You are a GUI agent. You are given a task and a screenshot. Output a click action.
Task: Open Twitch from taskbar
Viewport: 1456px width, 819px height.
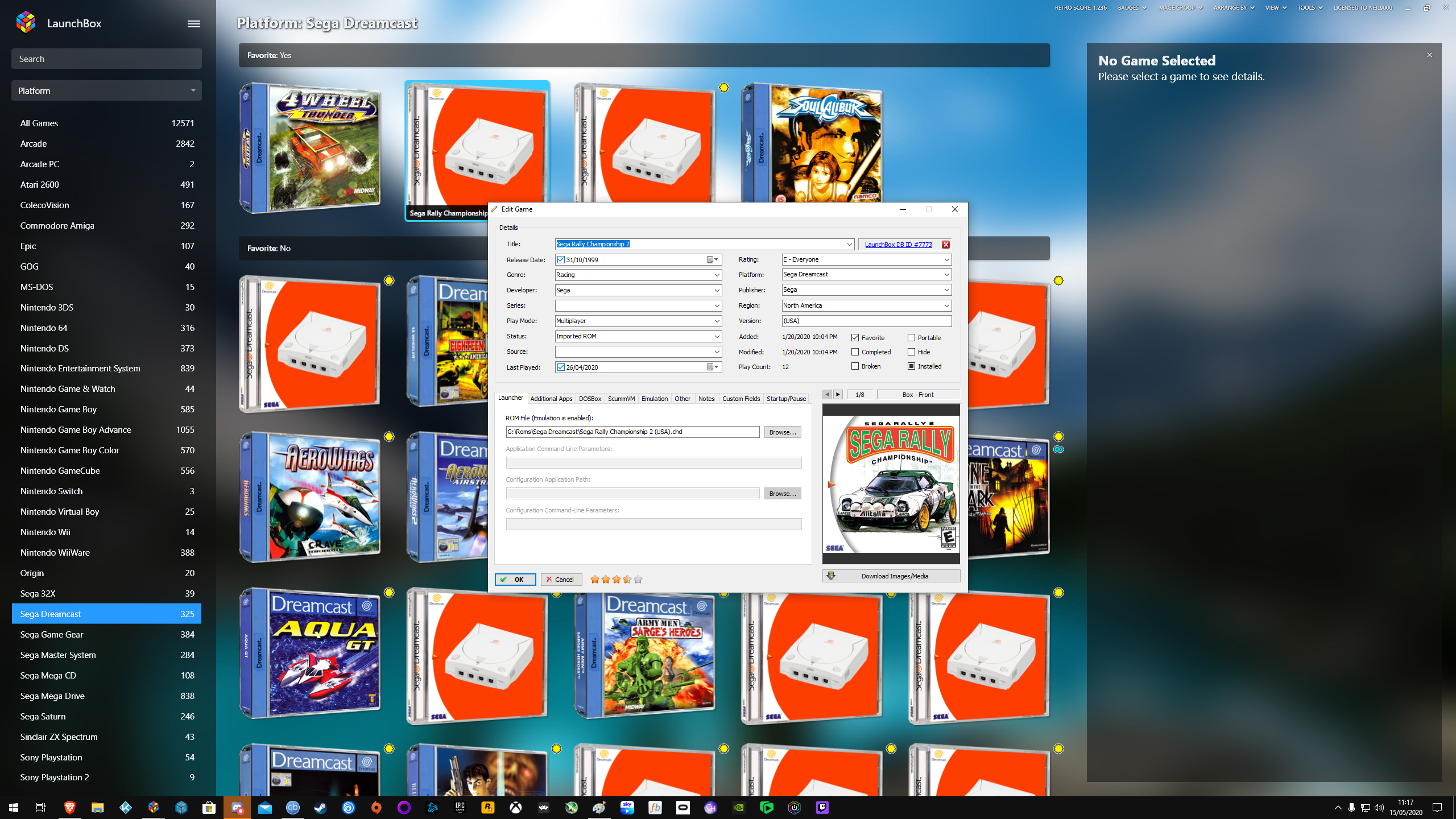tap(822, 808)
